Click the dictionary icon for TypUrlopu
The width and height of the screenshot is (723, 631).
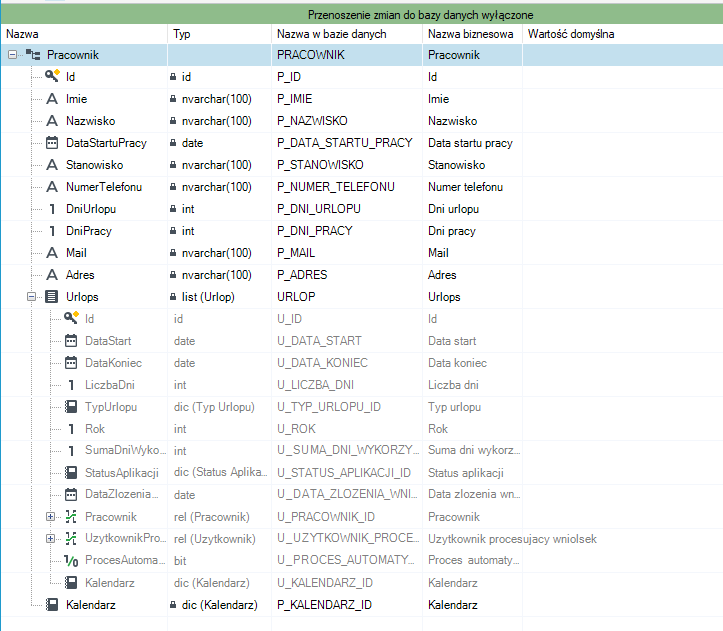(71, 406)
